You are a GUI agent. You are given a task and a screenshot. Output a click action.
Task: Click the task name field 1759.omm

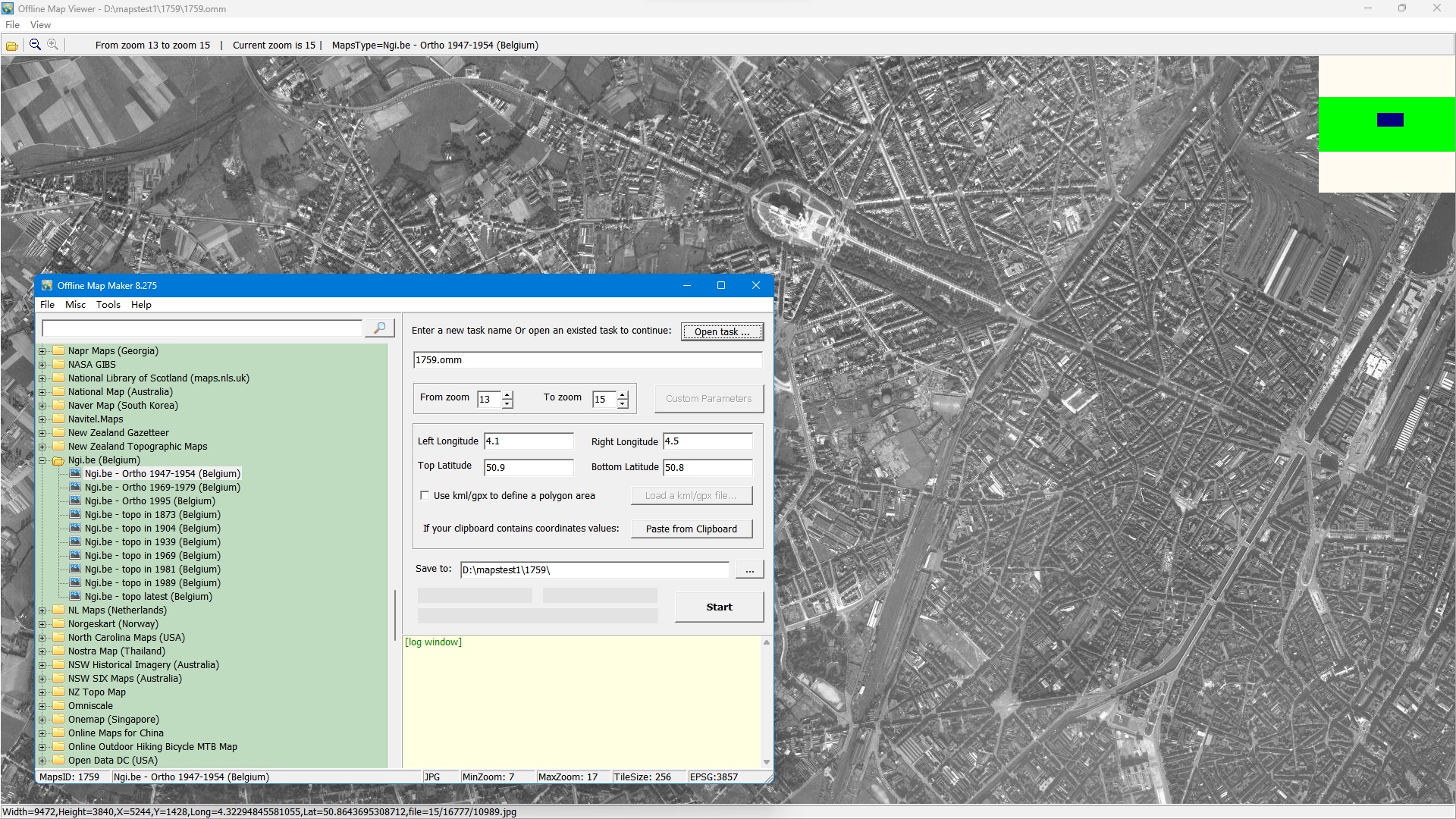click(x=588, y=360)
